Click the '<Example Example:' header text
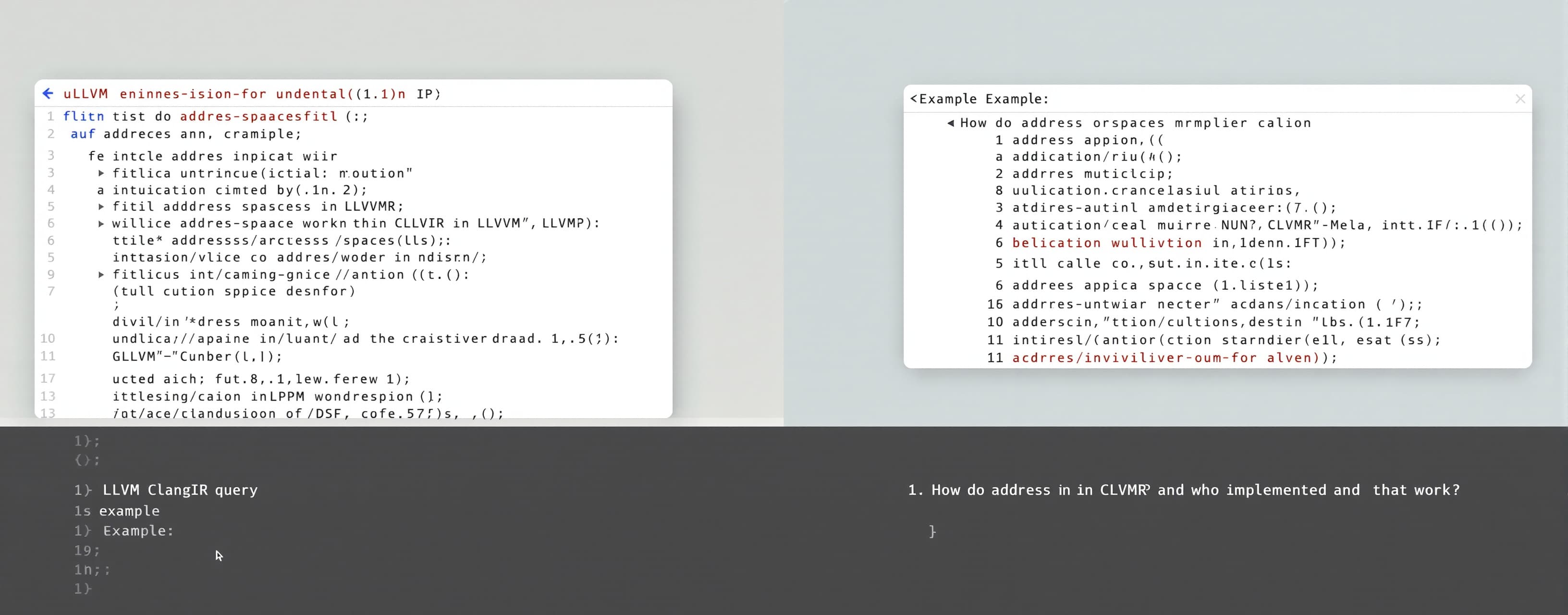This screenshot has width=1568, height=615. [x=980, y=98]
